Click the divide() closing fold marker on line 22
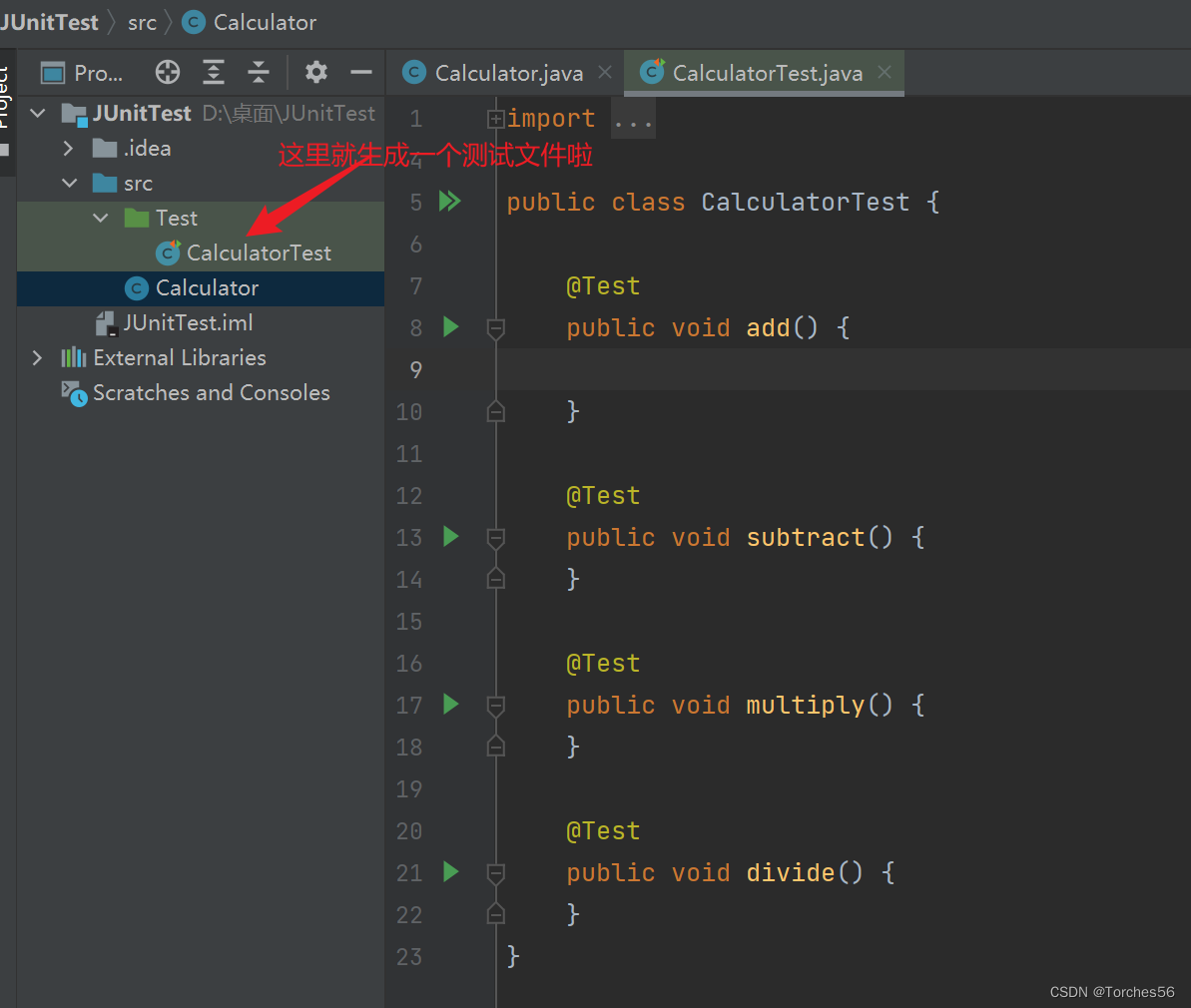 coord(495,914)
